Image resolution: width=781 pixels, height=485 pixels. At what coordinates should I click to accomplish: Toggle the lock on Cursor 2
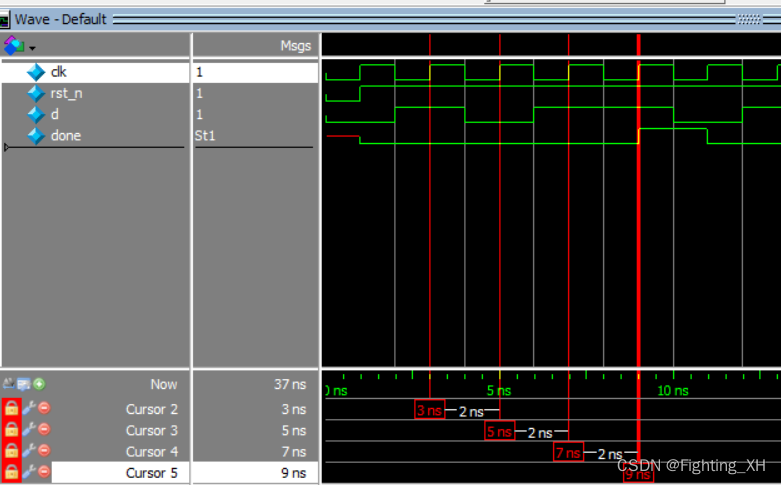11,409
